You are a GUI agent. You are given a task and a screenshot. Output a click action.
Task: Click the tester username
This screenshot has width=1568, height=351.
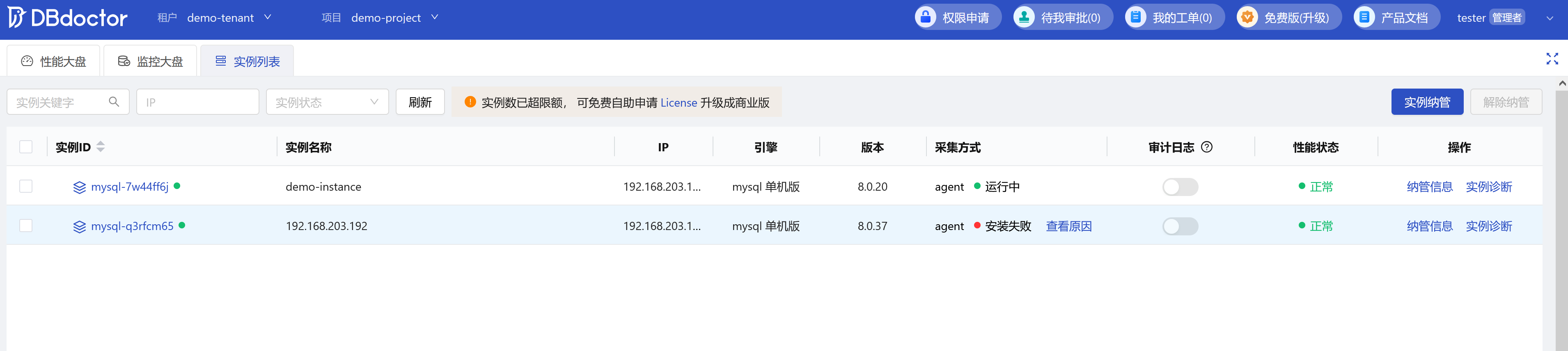(1471, 18)
